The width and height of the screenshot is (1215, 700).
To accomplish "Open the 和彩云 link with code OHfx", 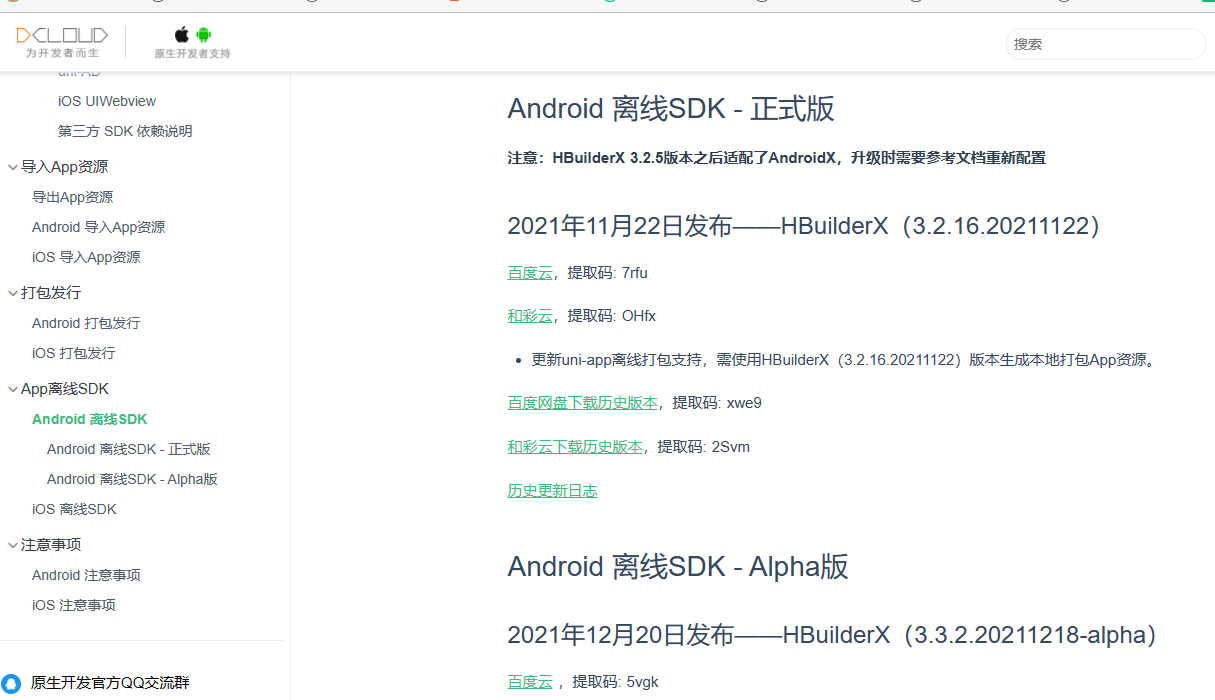I will [x=529, y=316].
